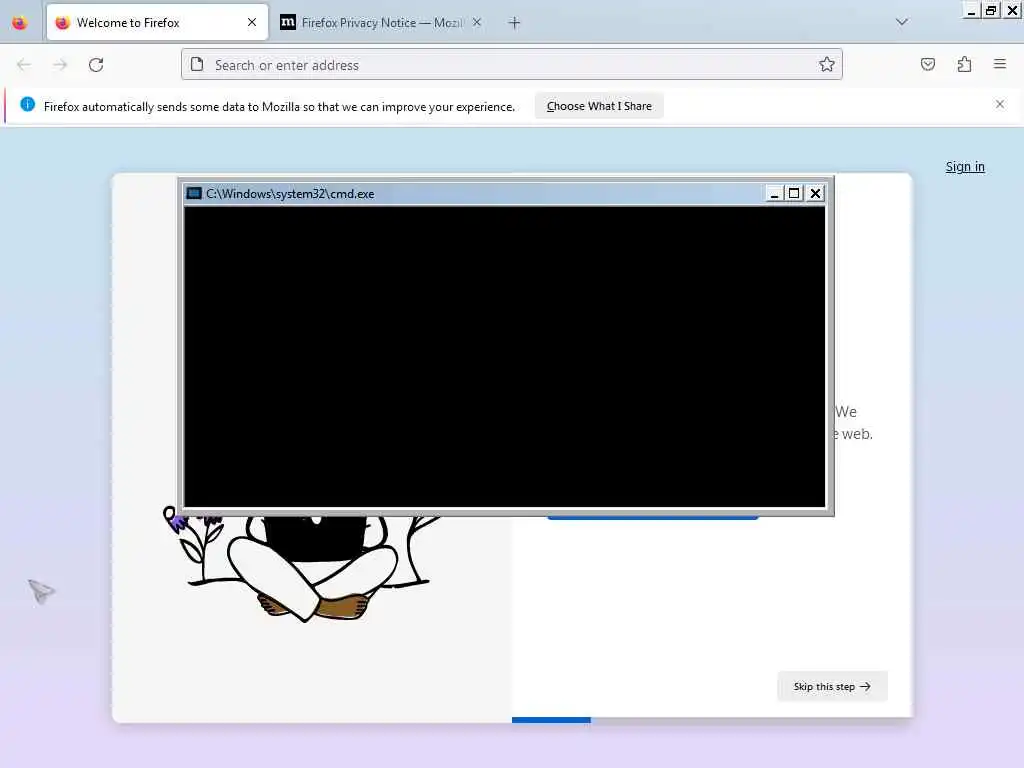Dismiss the data sharing notification bar

click(x=1000, y=104)
